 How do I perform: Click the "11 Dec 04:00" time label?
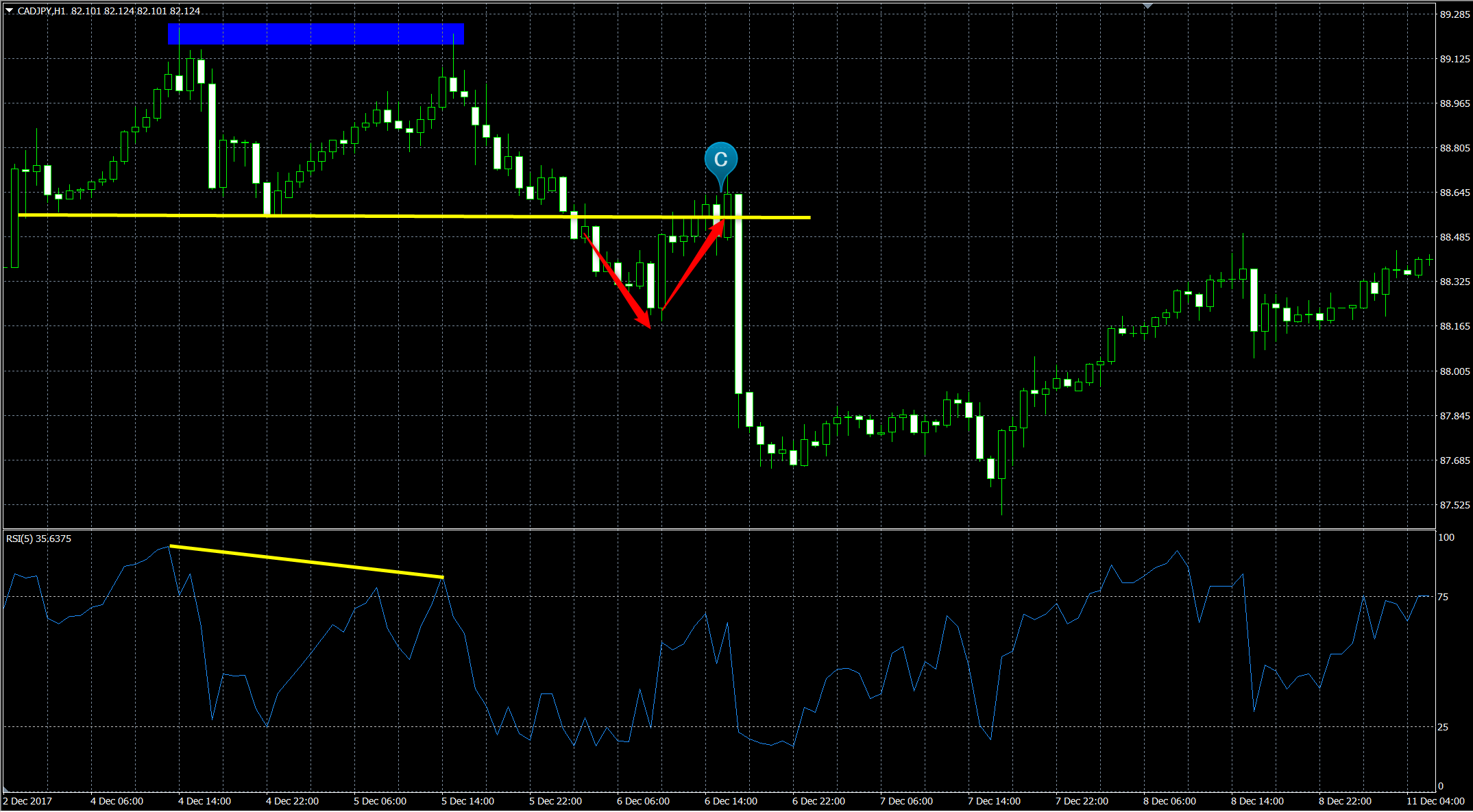(1435, 801)
